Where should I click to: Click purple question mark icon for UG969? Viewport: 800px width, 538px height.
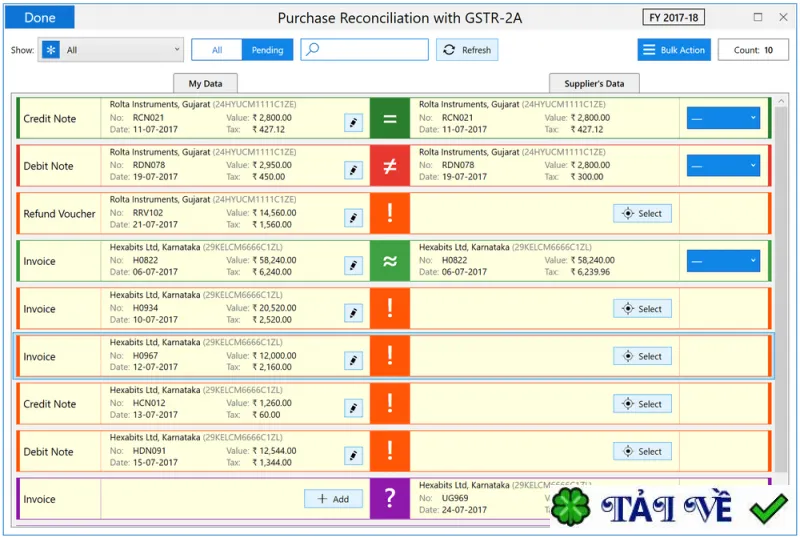pos(390,499)
